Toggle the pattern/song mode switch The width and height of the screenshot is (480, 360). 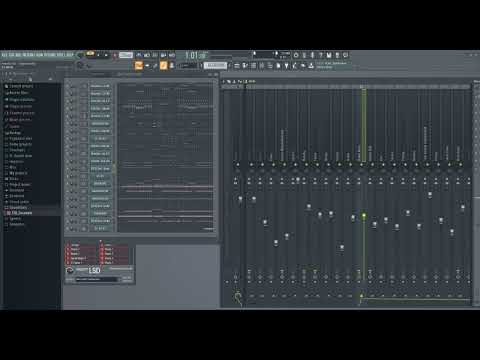(90, 54)
